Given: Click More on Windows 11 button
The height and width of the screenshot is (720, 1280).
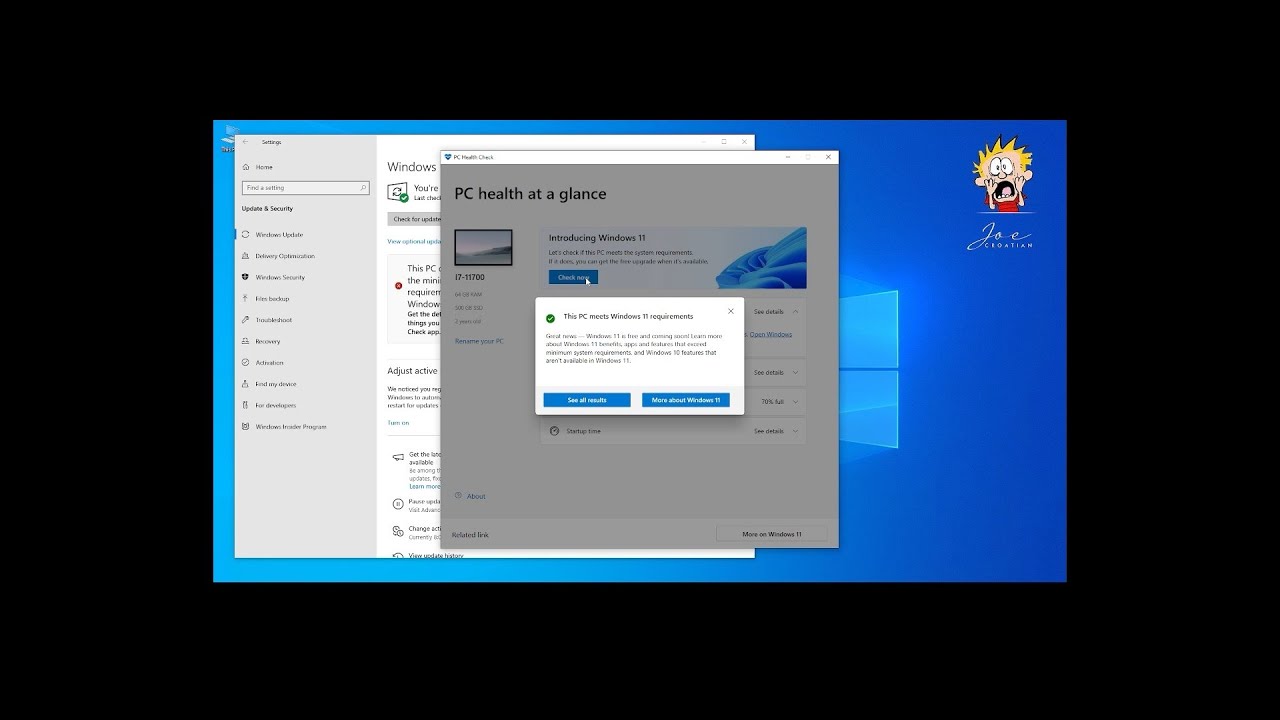Looking at the screenshot, I should [772, 534].
